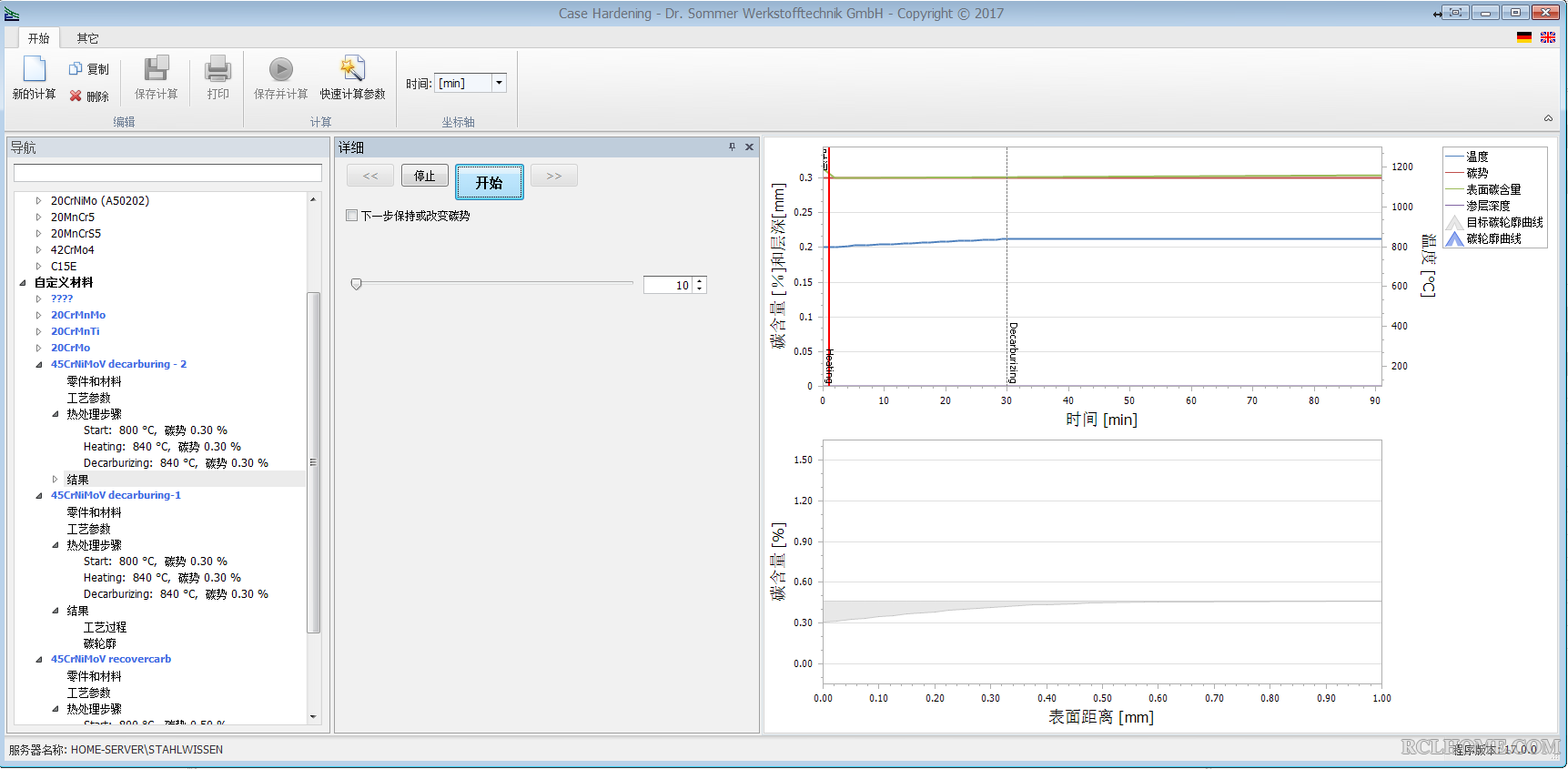Select 工艺过程 under 45CrNiMoV decarburing-1
The height and width of the screenshot is (769, 1568).
tap(105, 627)
